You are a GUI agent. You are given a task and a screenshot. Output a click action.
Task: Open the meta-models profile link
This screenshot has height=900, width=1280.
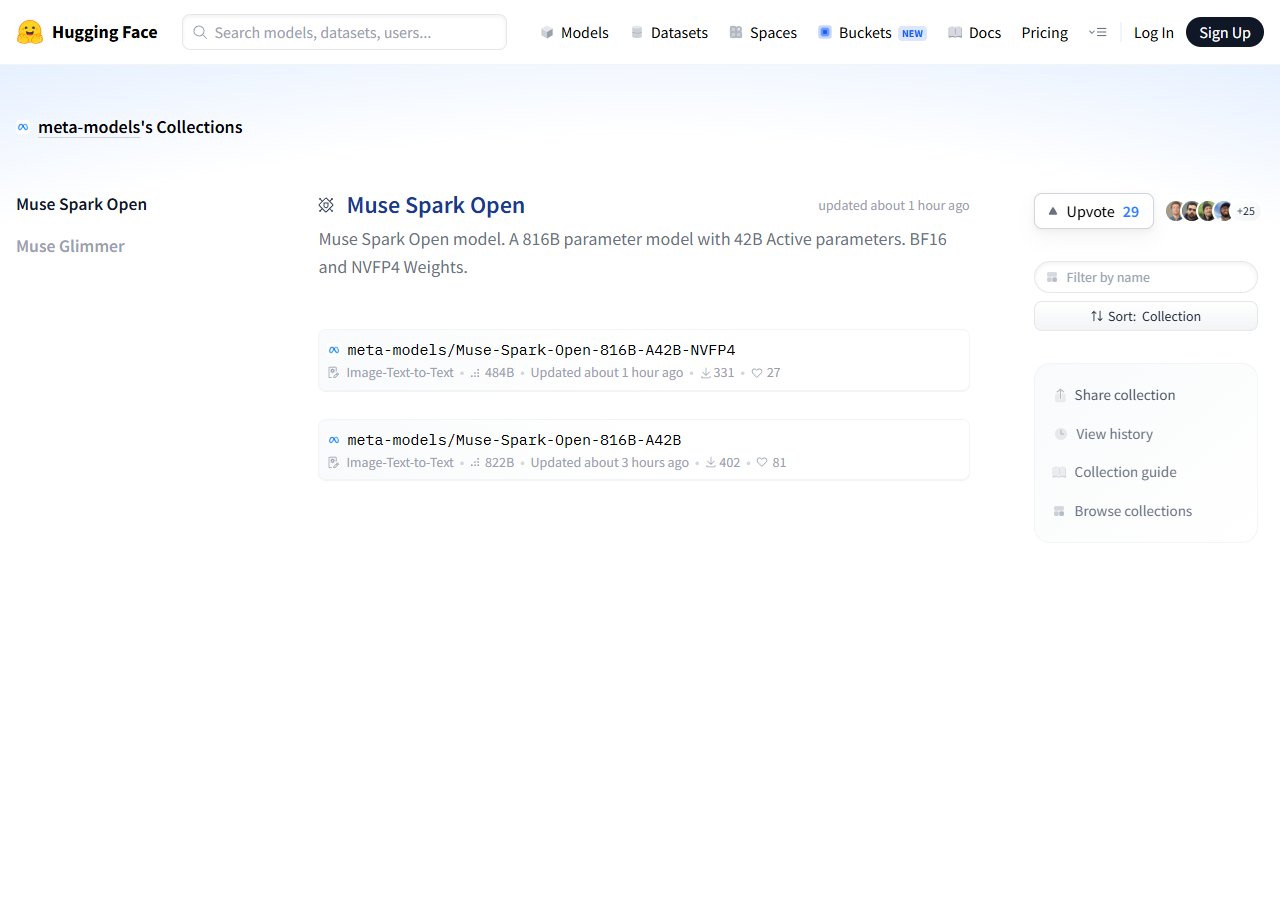[89, 127]
